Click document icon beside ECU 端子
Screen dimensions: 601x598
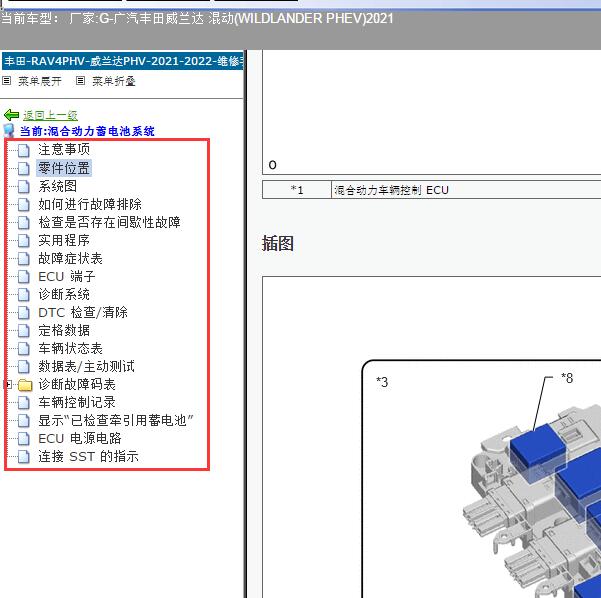click(24, 276)
